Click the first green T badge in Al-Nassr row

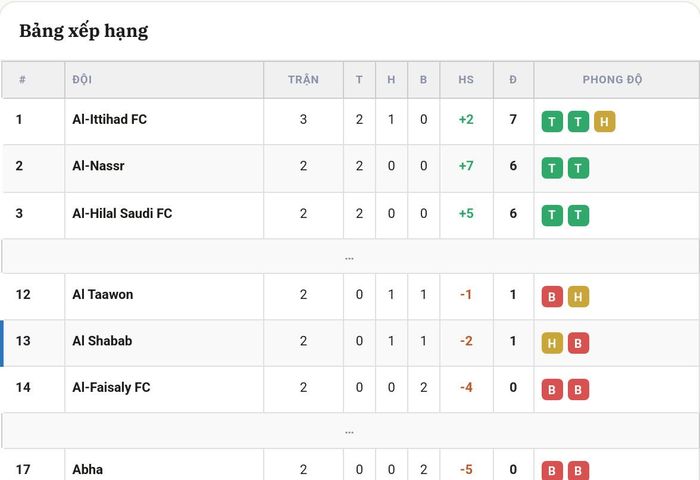[x=552, y=168]
